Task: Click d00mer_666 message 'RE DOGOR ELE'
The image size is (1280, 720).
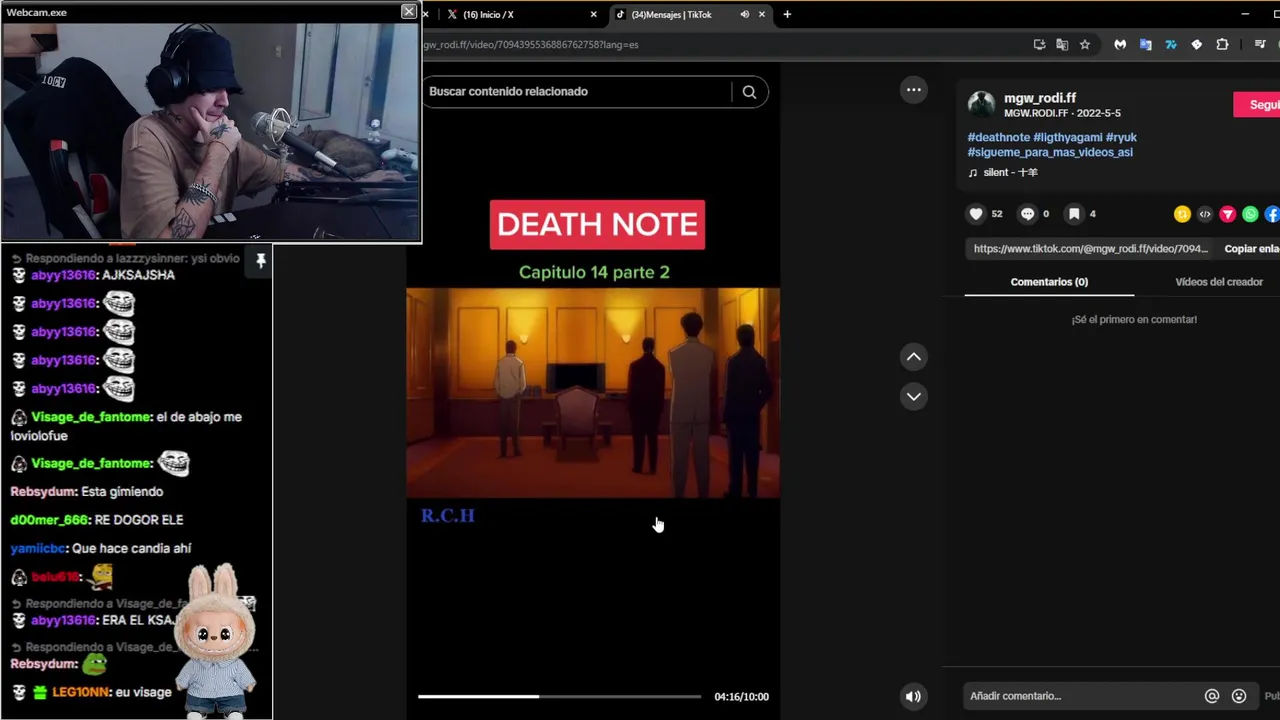Action: pos(97,520)
